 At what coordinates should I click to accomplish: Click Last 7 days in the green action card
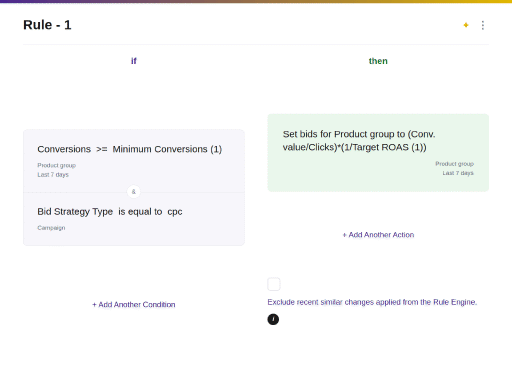pyautogui.click(x=458, y=173)
